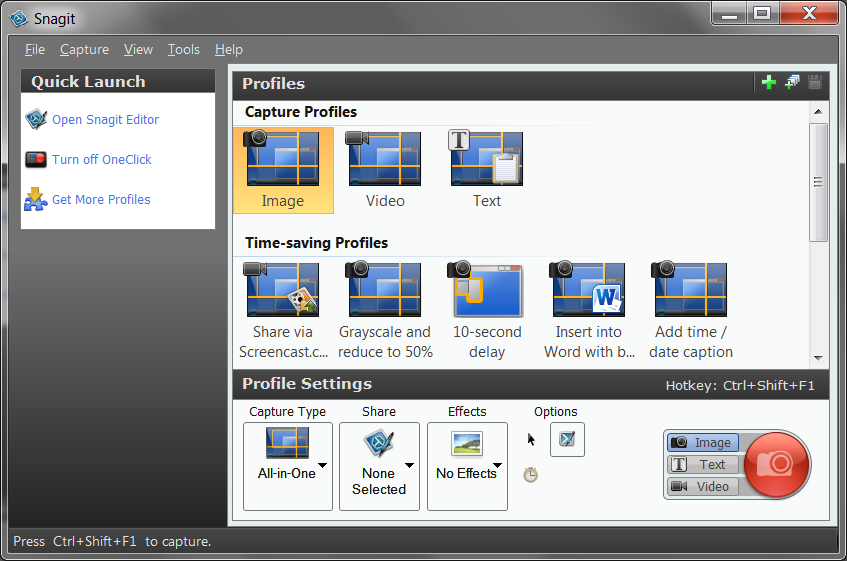Open the File menu
The height and width of the screenshot is (561, 847).
click(x=35, y=50)
